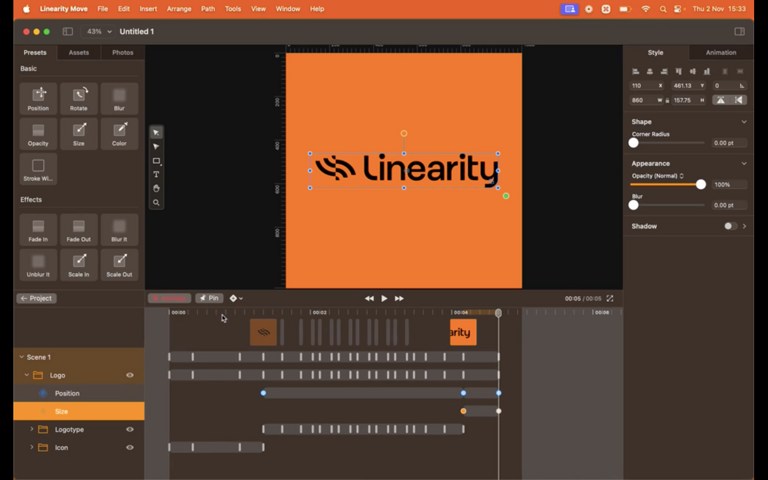
Task: Toggle the left sidebar panel icon
Action: [68, 31]
